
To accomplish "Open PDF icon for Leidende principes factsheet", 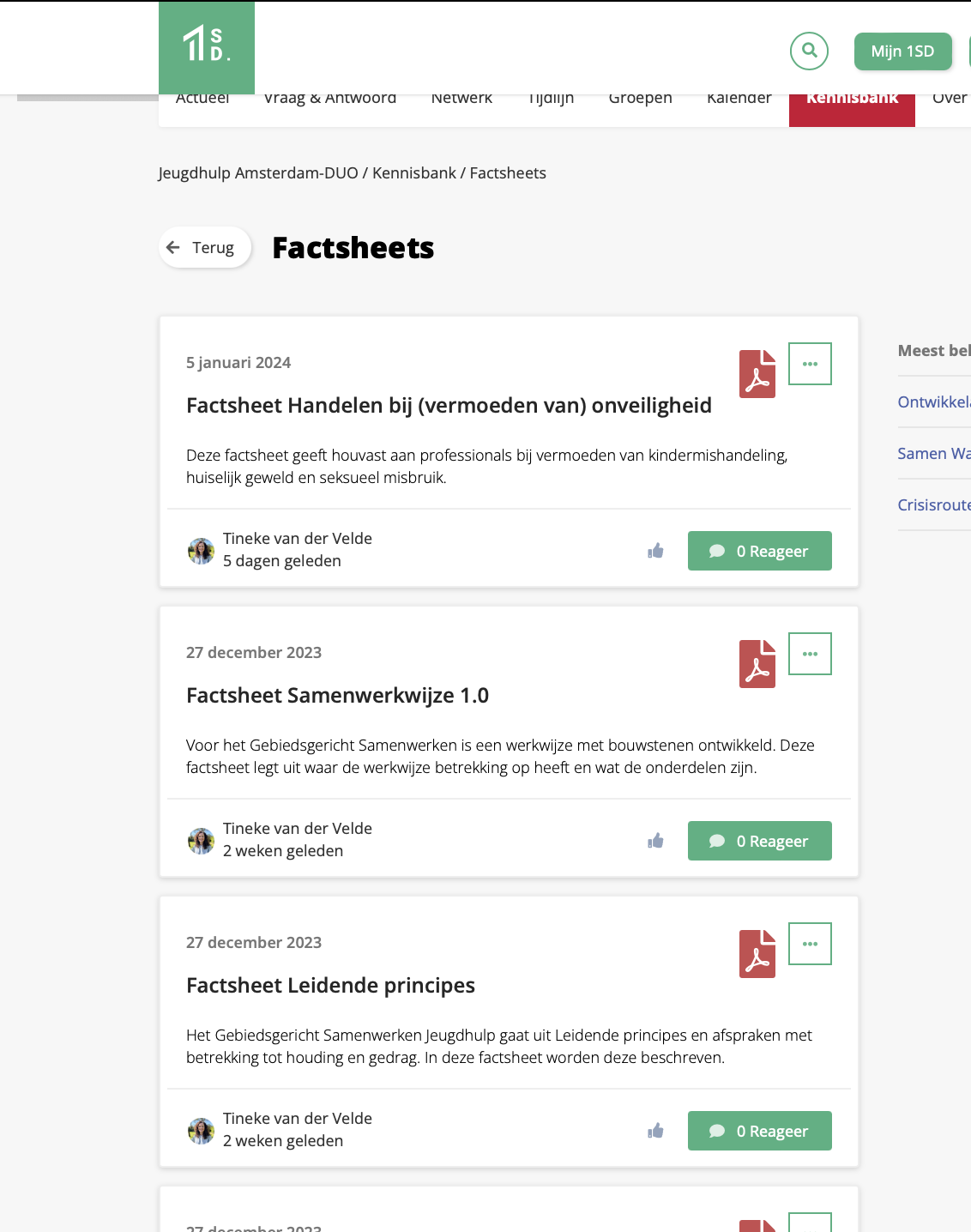I will [x=757, y=954].
